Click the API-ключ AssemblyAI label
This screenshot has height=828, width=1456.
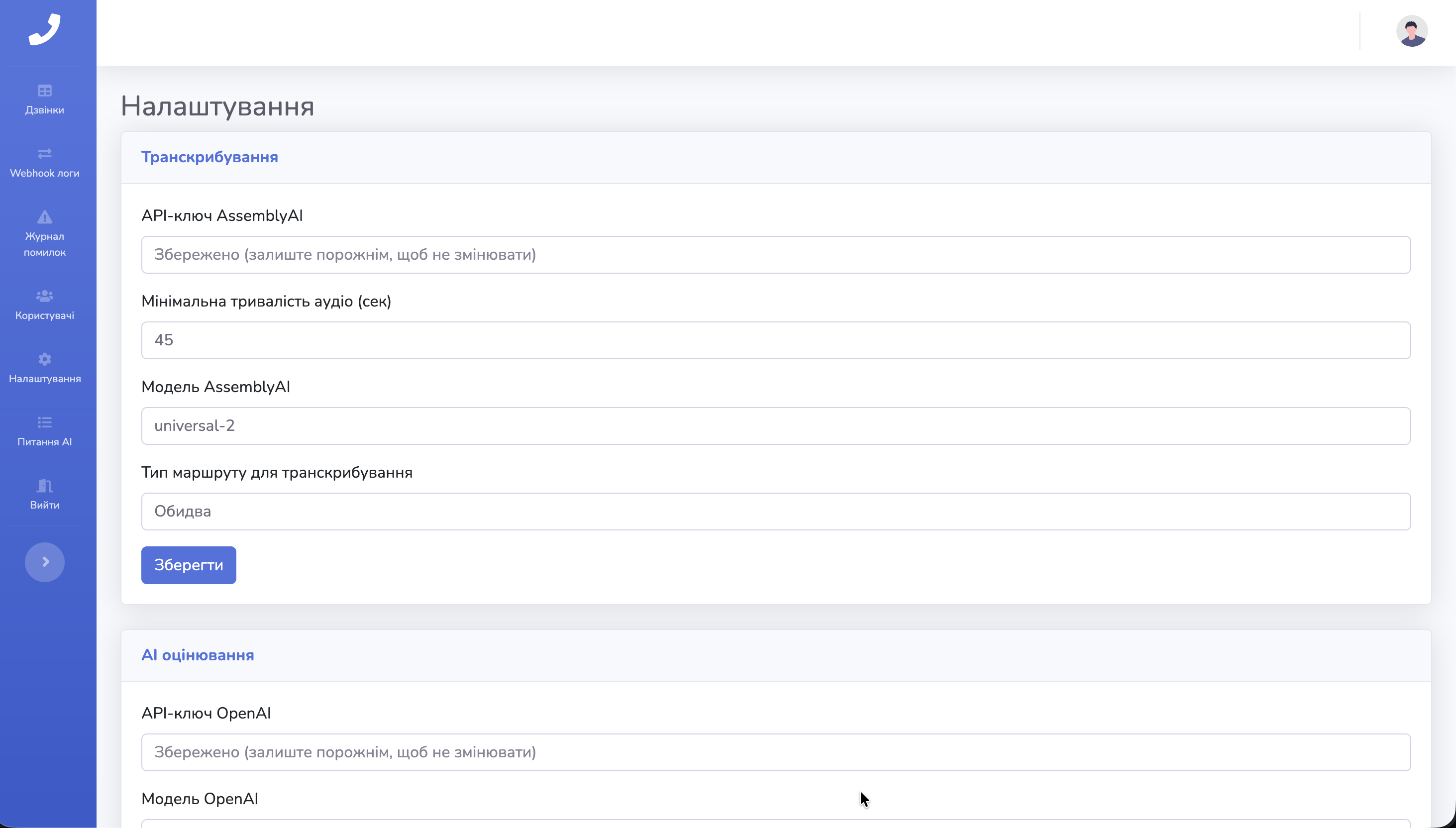[222, 215]
